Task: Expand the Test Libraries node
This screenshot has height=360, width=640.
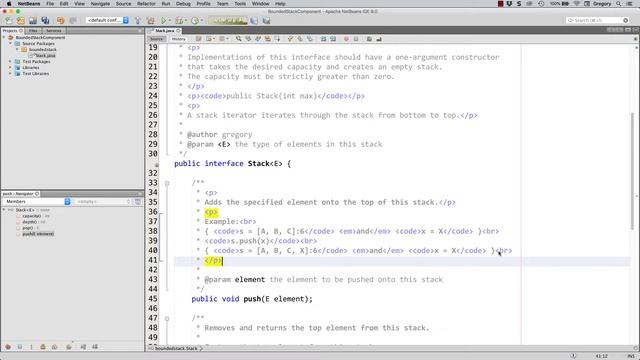Action: pos(11,74)
